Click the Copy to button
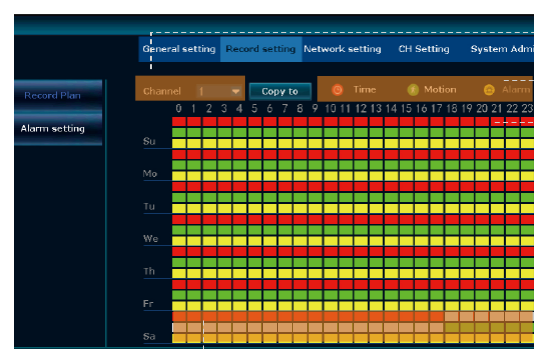Screen dimensions: 548x363 280,91
